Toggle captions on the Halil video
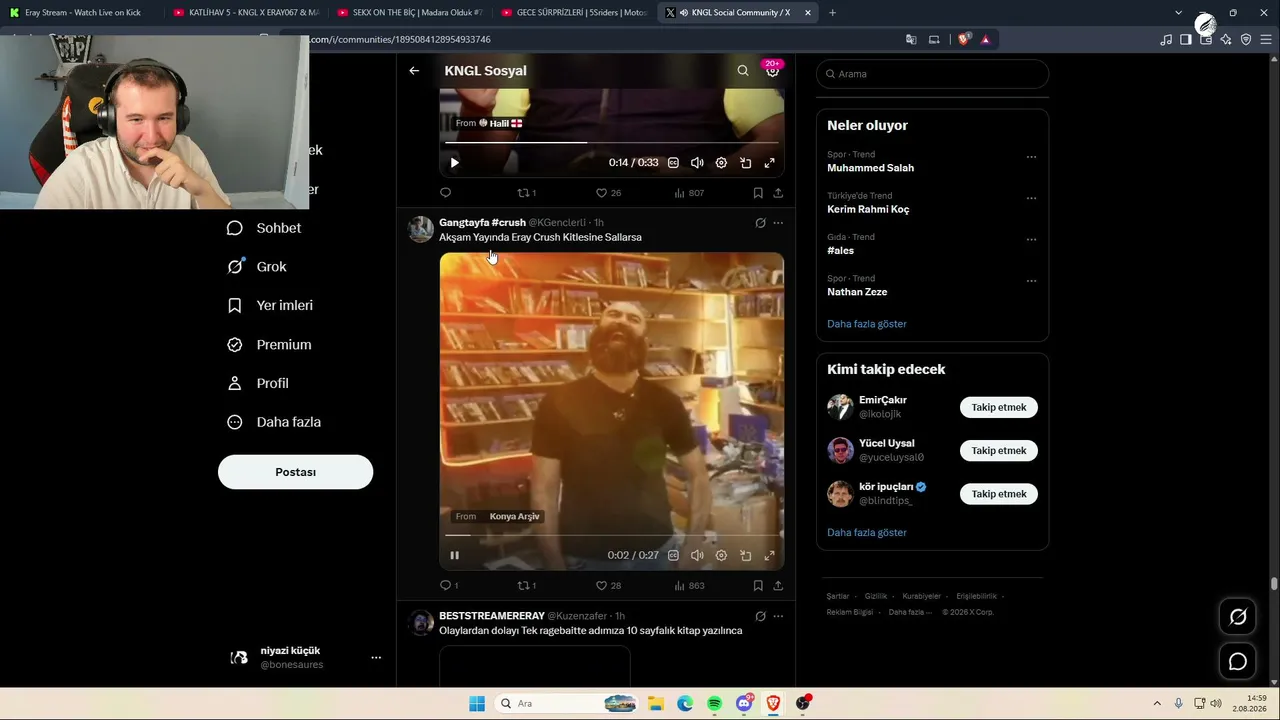 (x=673, y=163)
